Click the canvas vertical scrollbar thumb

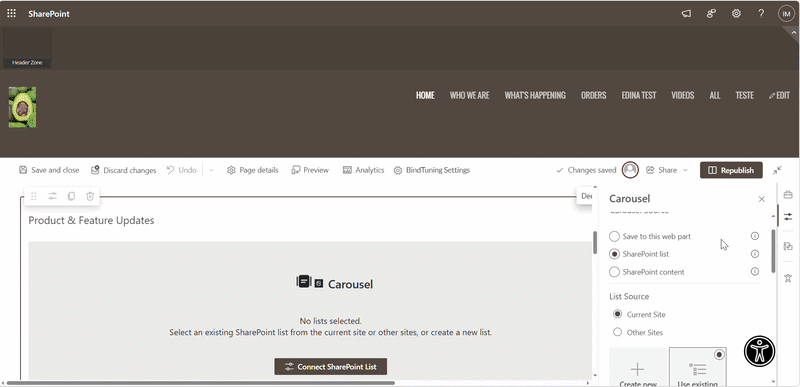595,243
